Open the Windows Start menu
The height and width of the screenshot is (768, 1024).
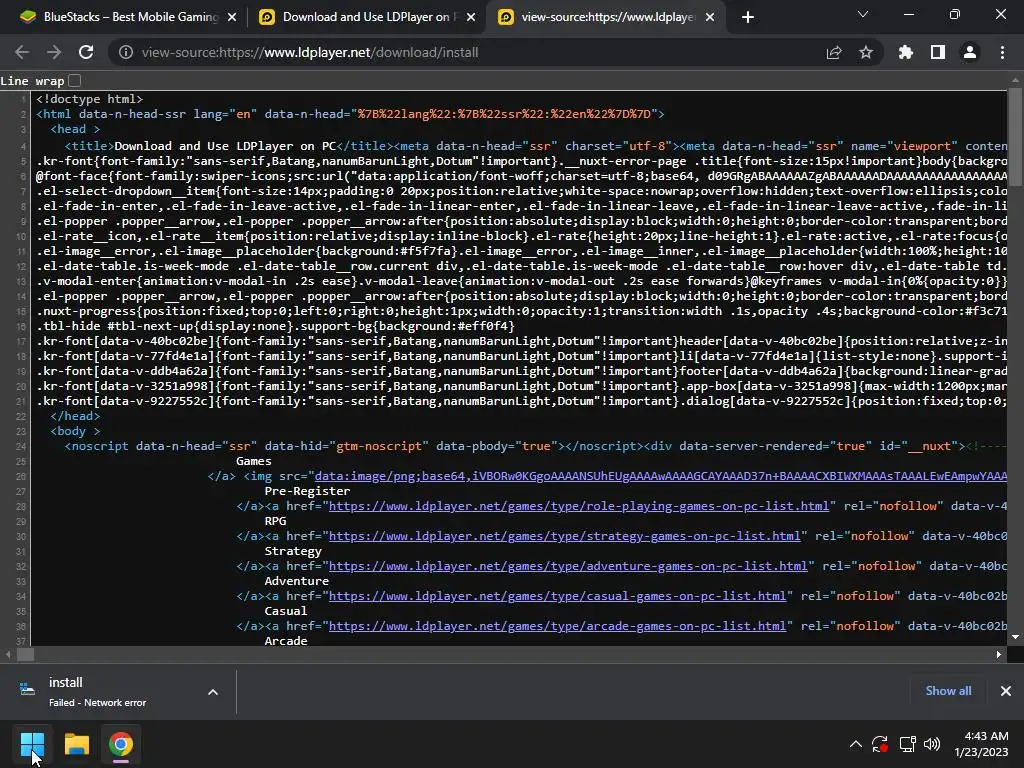coord(32,744)
